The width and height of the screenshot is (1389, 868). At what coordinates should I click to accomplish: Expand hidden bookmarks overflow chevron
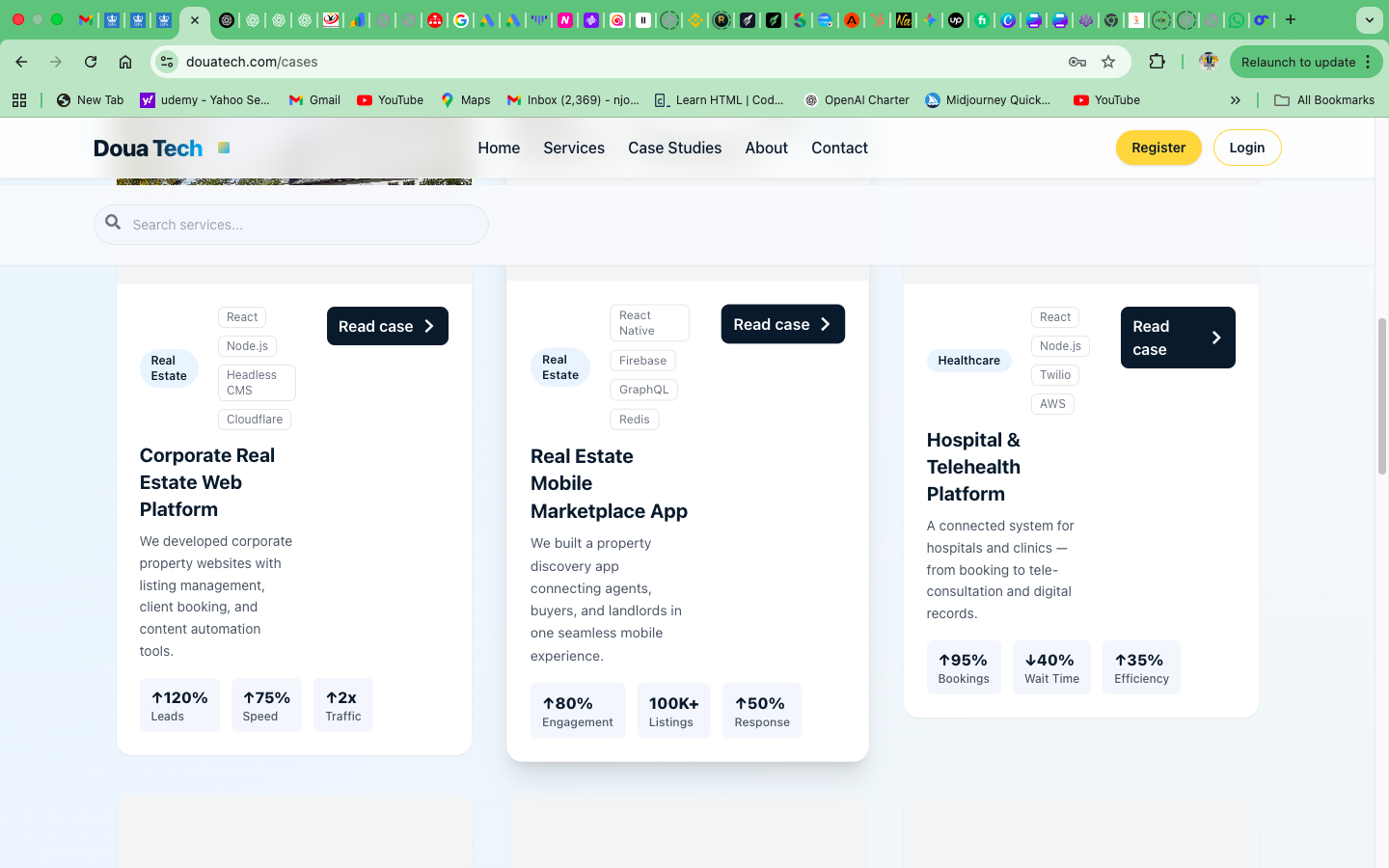point(1235,100)
